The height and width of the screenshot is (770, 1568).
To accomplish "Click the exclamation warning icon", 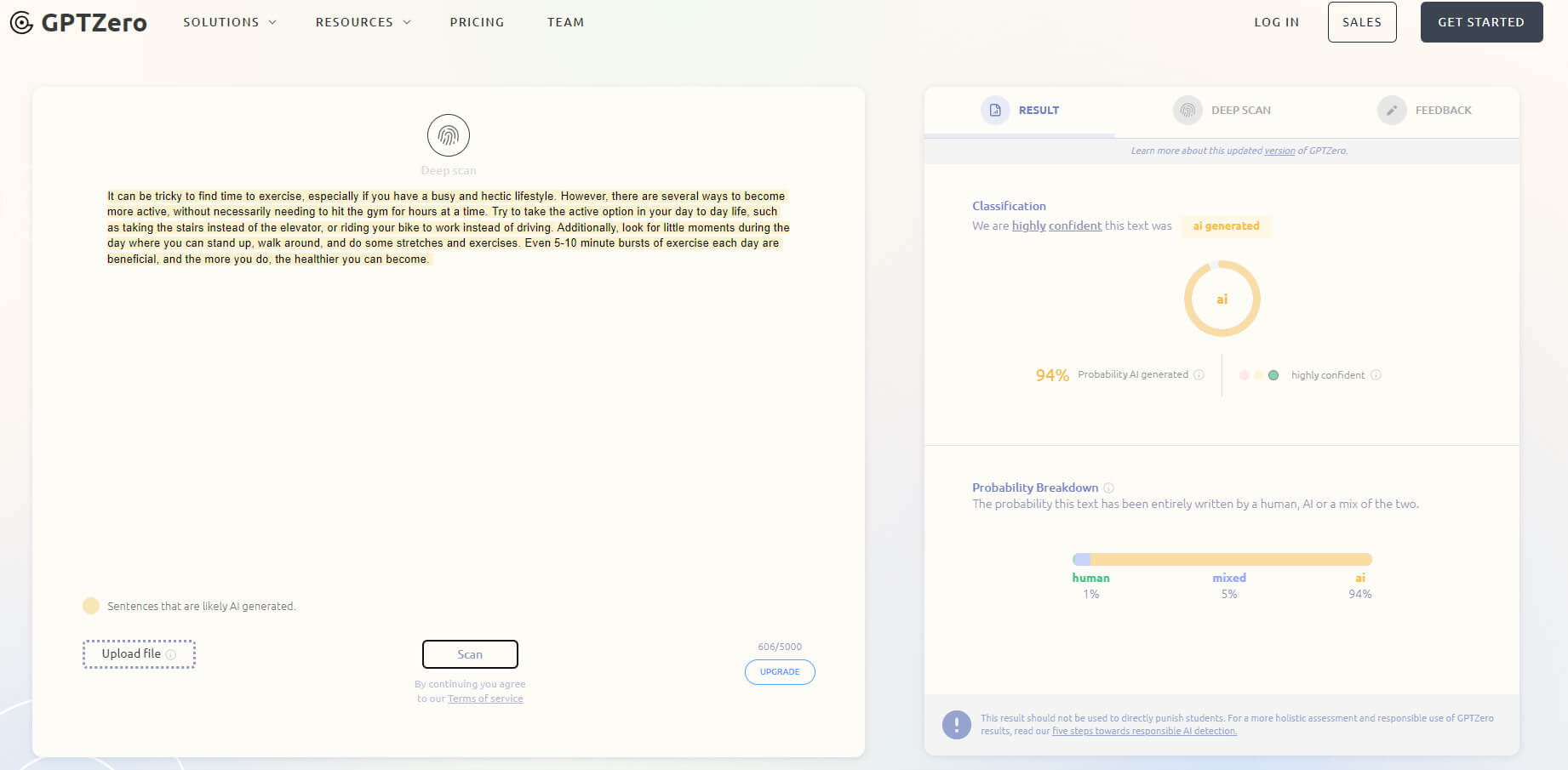I will [x=956, y=725].
